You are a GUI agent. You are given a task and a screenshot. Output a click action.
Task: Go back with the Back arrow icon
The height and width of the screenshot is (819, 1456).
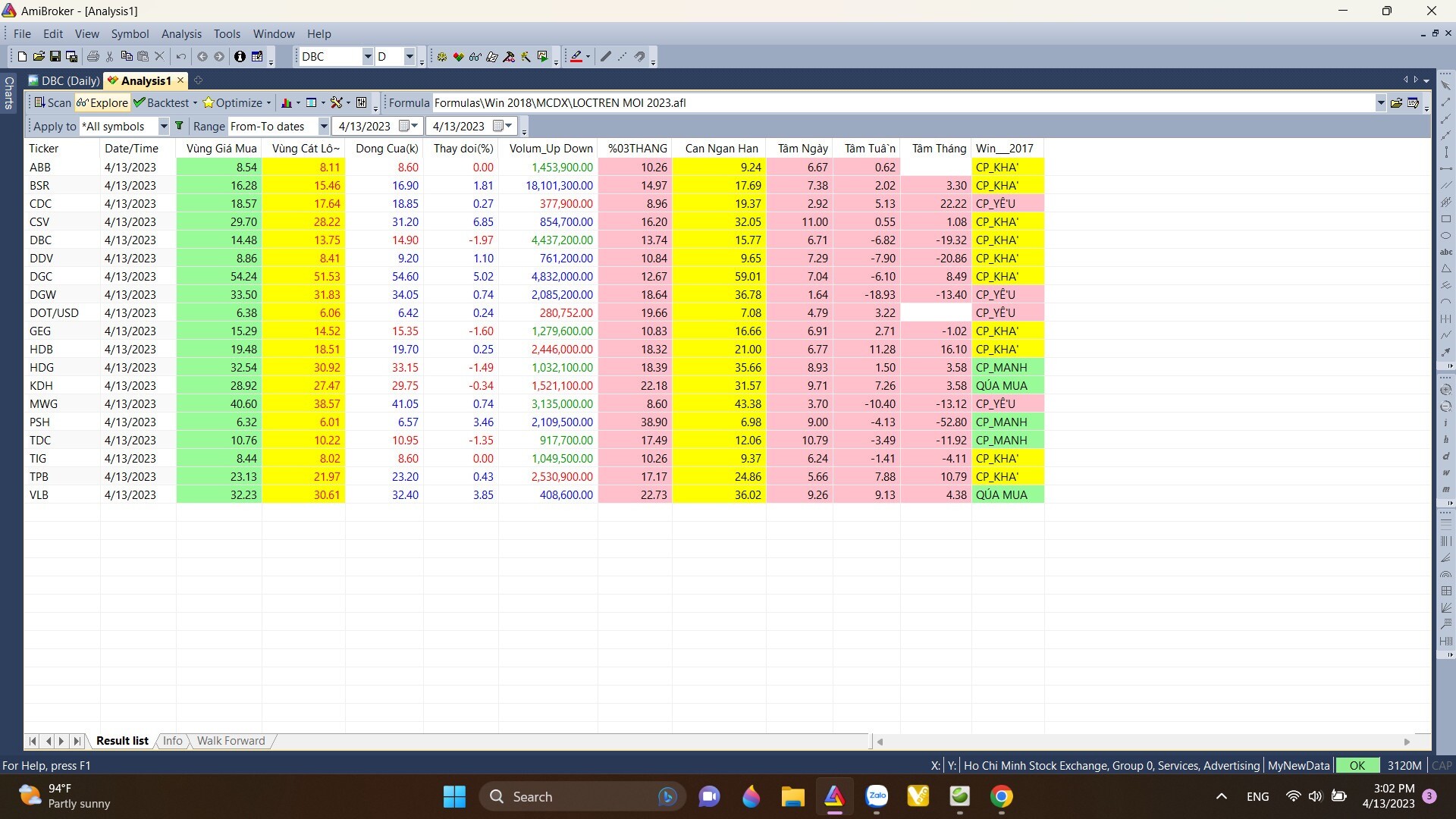(x=202, y=57)
